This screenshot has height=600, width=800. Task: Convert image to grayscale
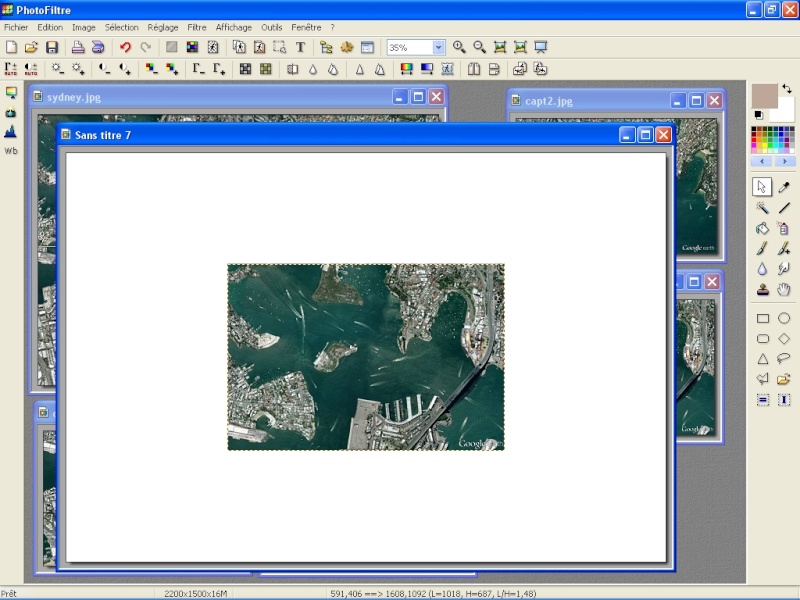coord(245,69)
